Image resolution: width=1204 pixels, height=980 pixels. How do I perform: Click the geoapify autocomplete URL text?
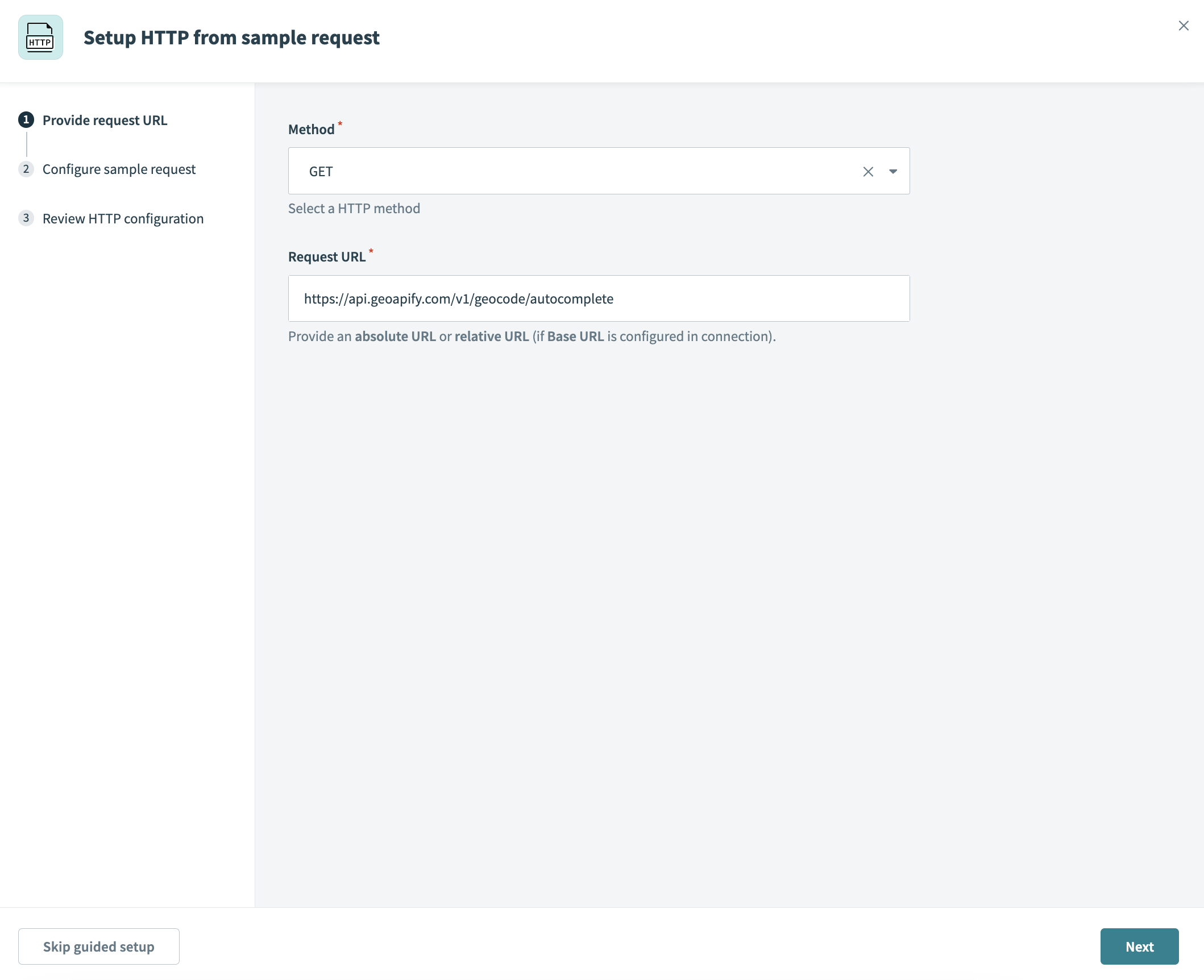pos(459,298)
